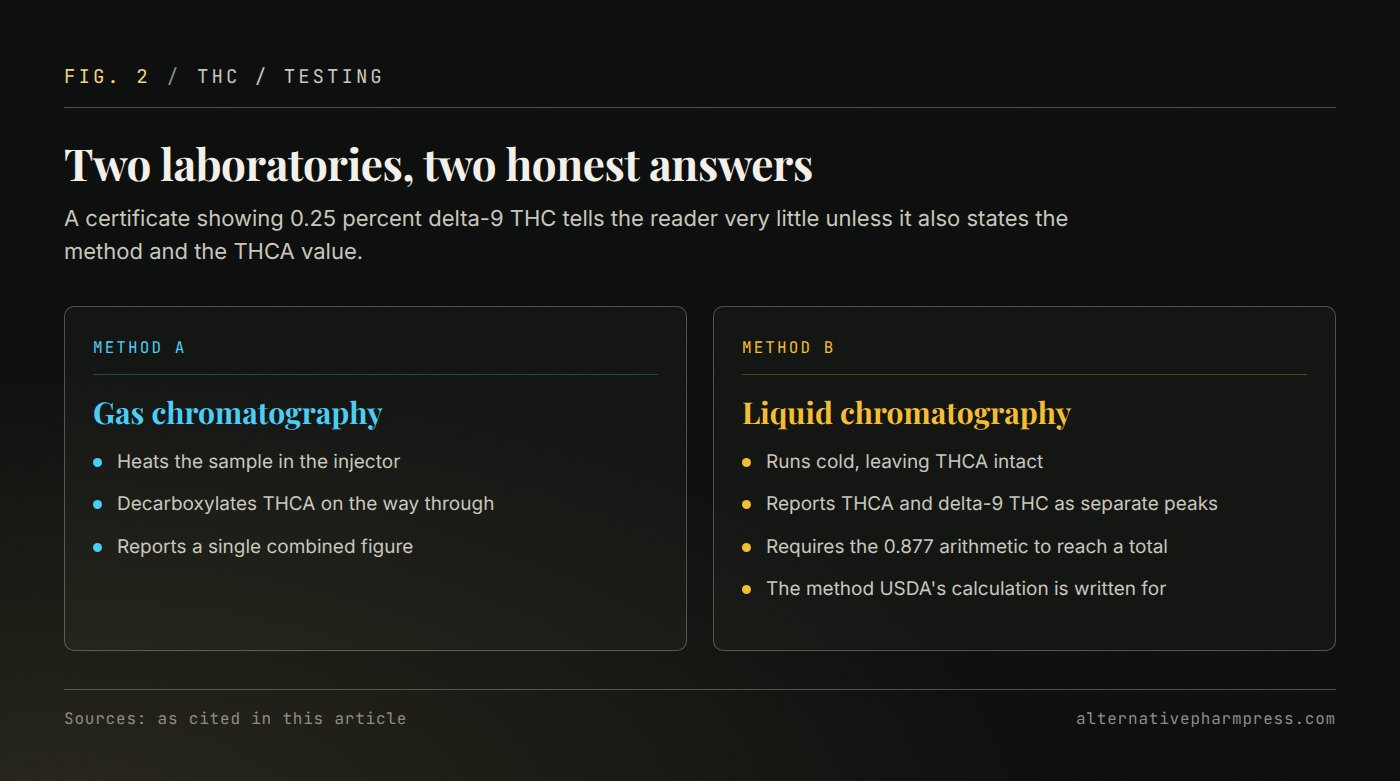The image size is (1400, 781).
Task: Click the title 'Two laboratories, two honest answers'
Action: coord(438,165)
